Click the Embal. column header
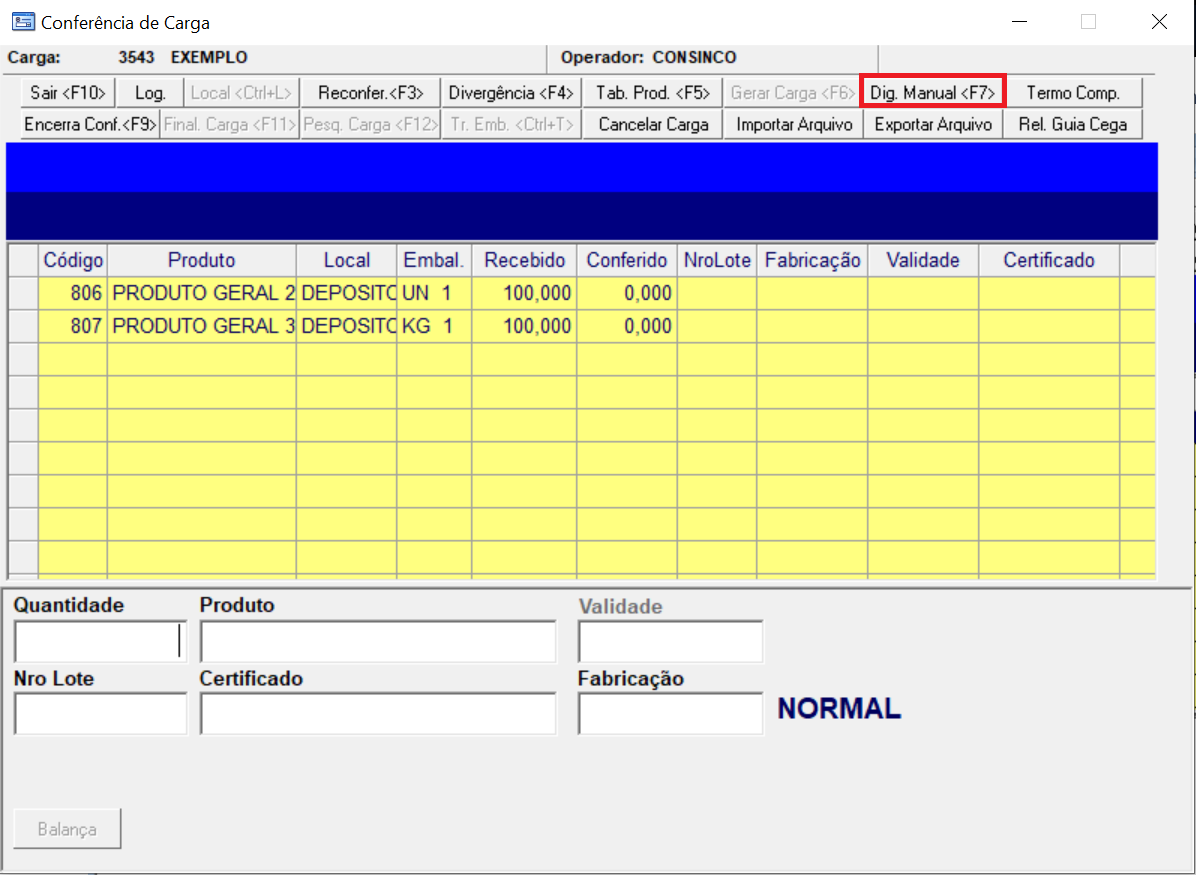This screenshot has height=875, width=1196. click(434, 260)
